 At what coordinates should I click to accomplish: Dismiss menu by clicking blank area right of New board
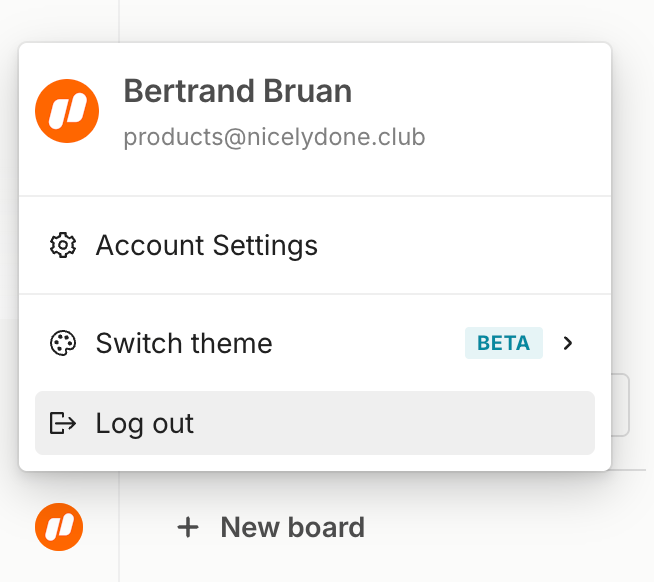[x=500, y=527]
